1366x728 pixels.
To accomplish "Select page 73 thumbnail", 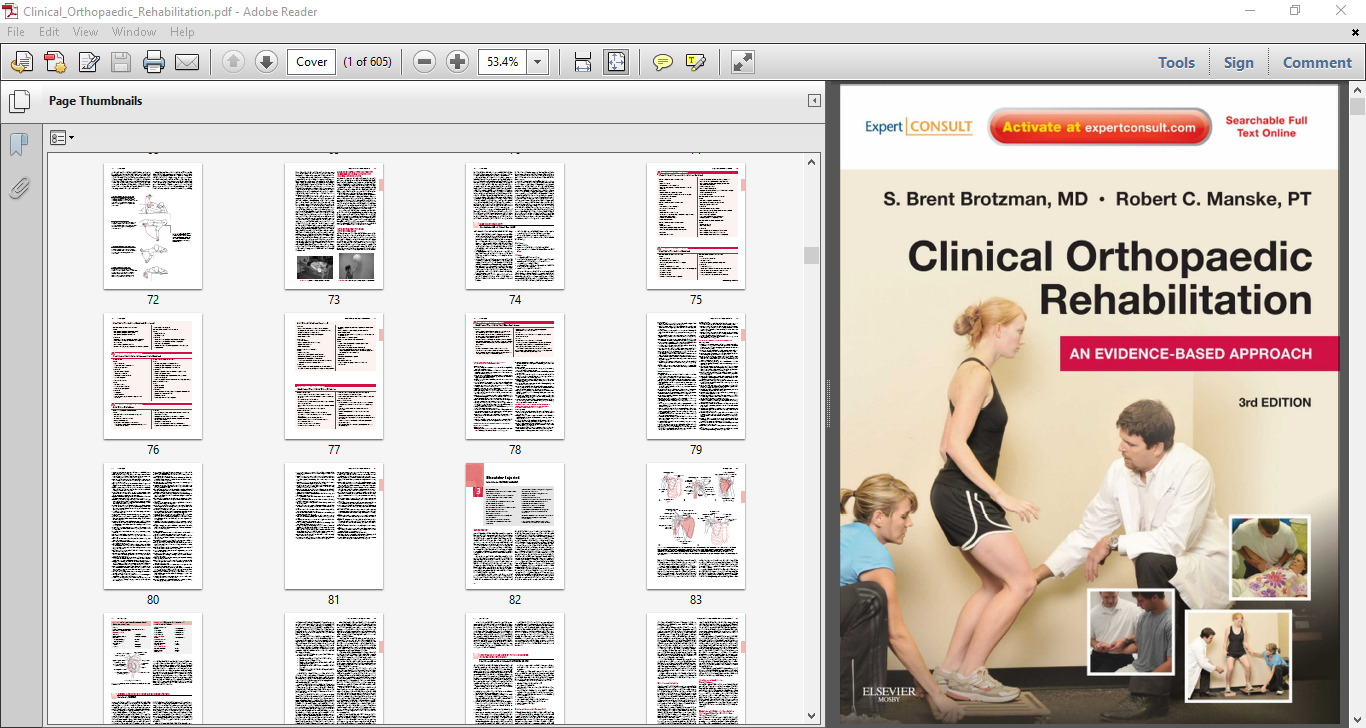I will click(x=334, y=226).
